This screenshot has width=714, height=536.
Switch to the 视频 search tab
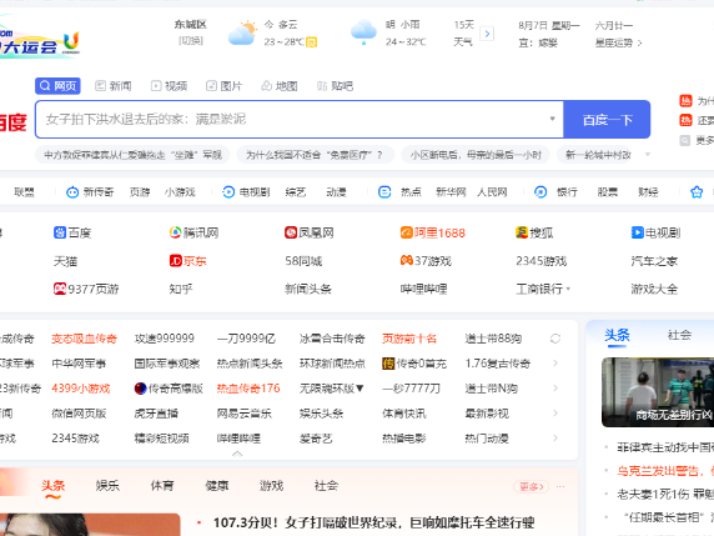(169, 86)
